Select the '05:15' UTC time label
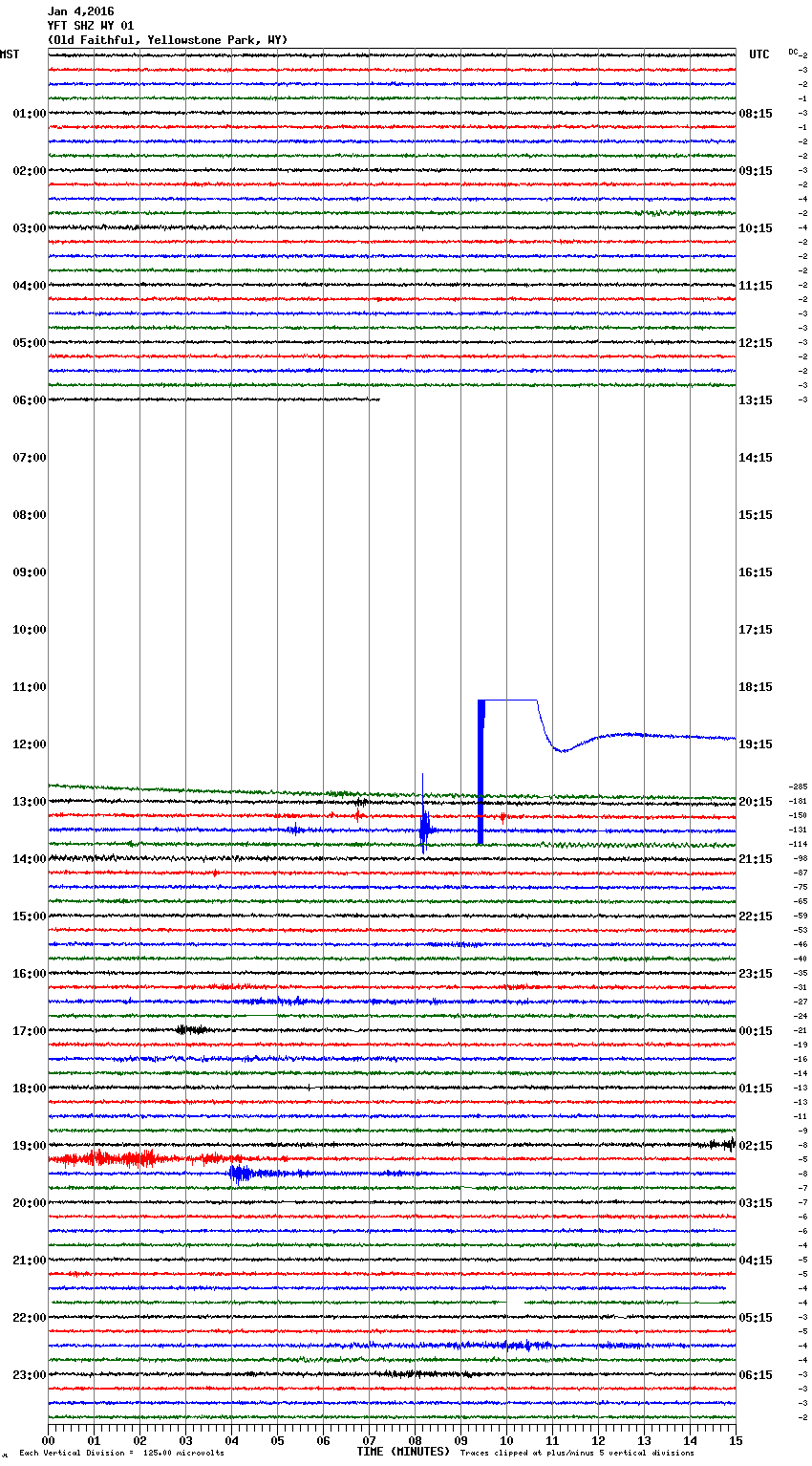Screen dimensions: 812x1466 (756, 1318)
